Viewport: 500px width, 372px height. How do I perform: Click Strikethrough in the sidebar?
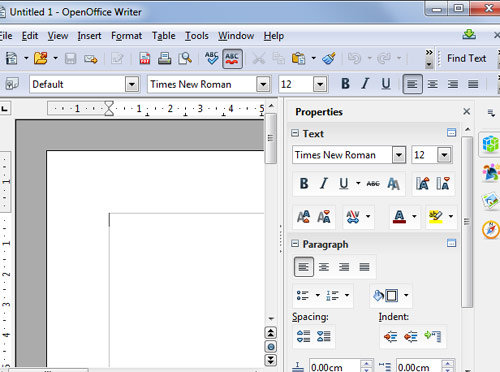click(373, 184)
